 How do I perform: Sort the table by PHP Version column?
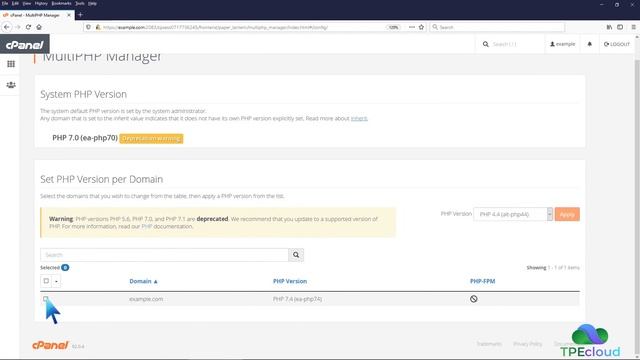point(290,281)
